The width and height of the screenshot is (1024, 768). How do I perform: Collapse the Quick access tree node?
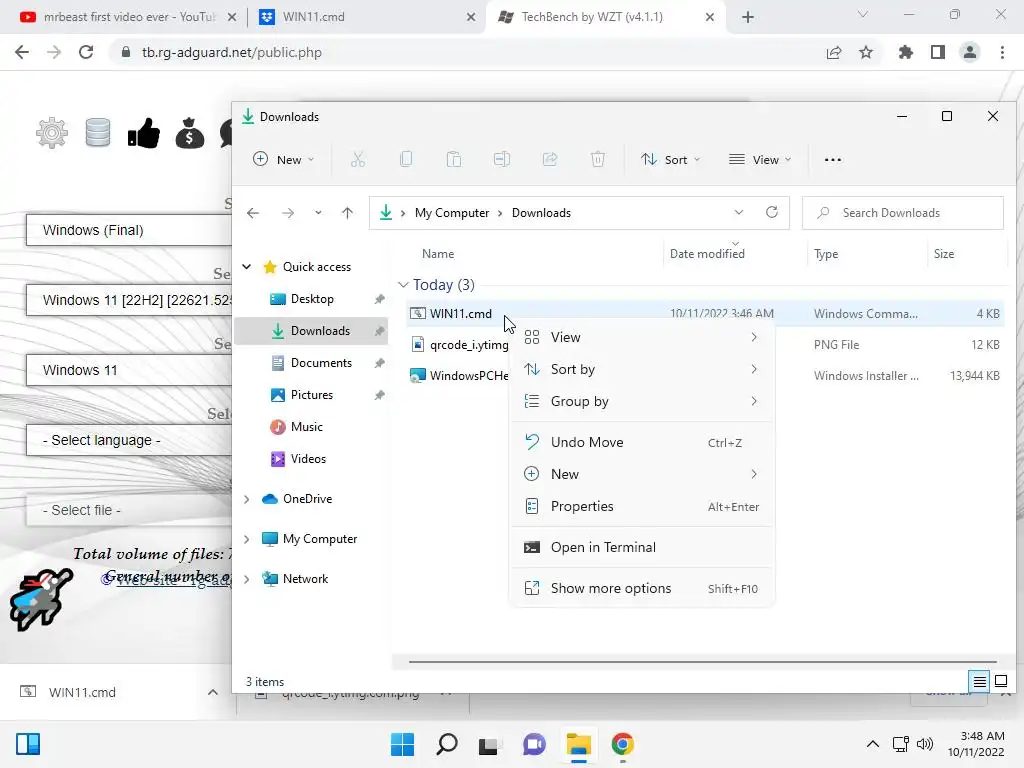[247, 266]
